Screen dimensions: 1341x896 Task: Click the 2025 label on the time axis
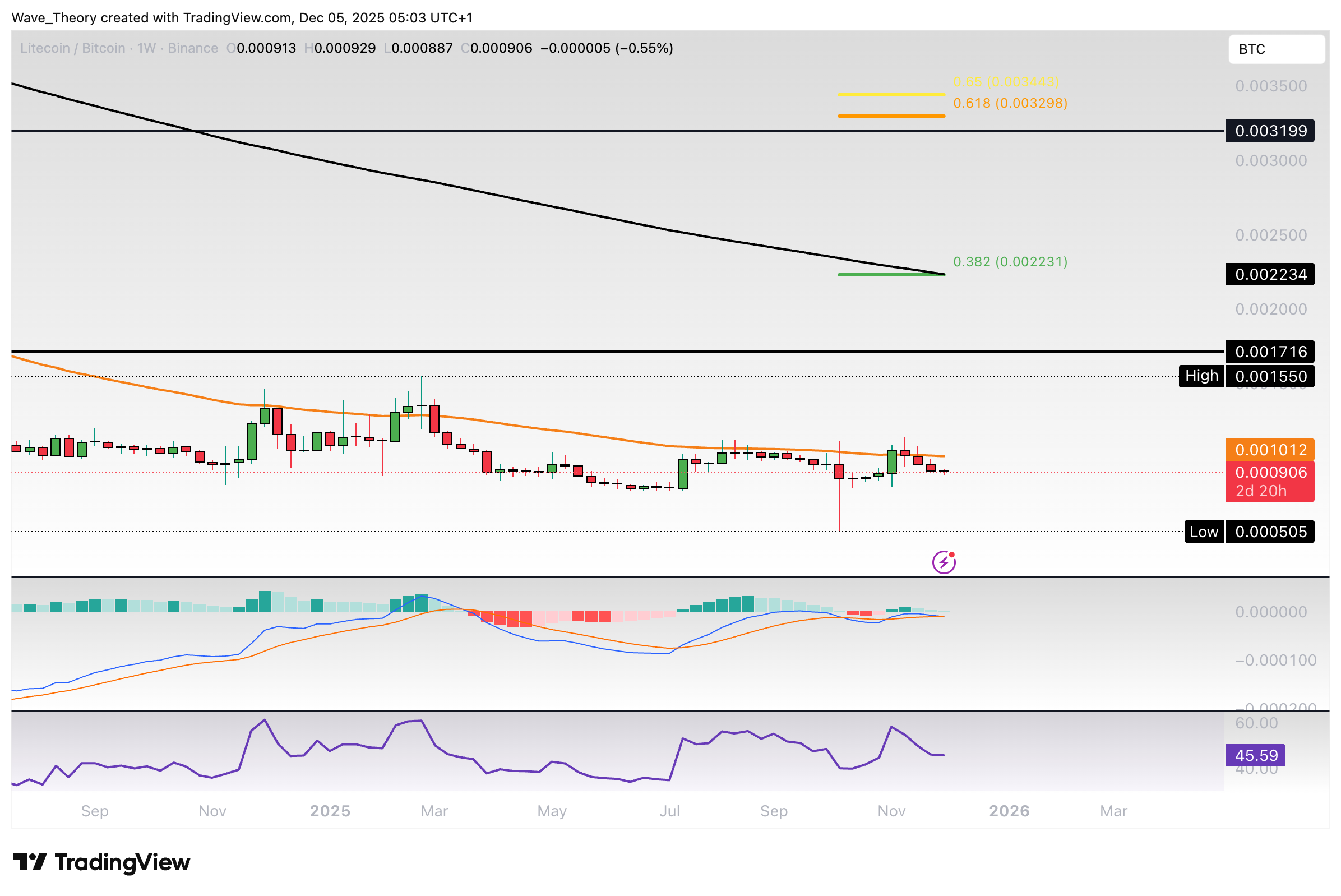(330, 811)
